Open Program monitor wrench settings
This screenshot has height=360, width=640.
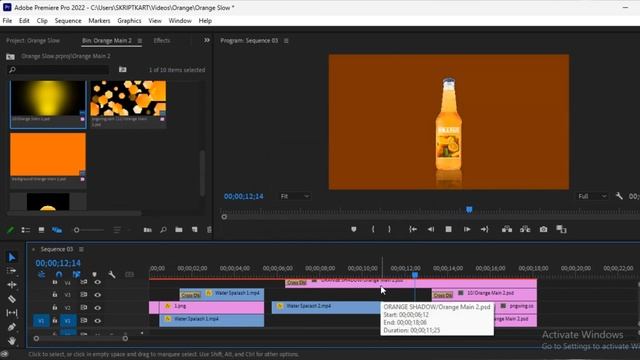coord(619,196)
